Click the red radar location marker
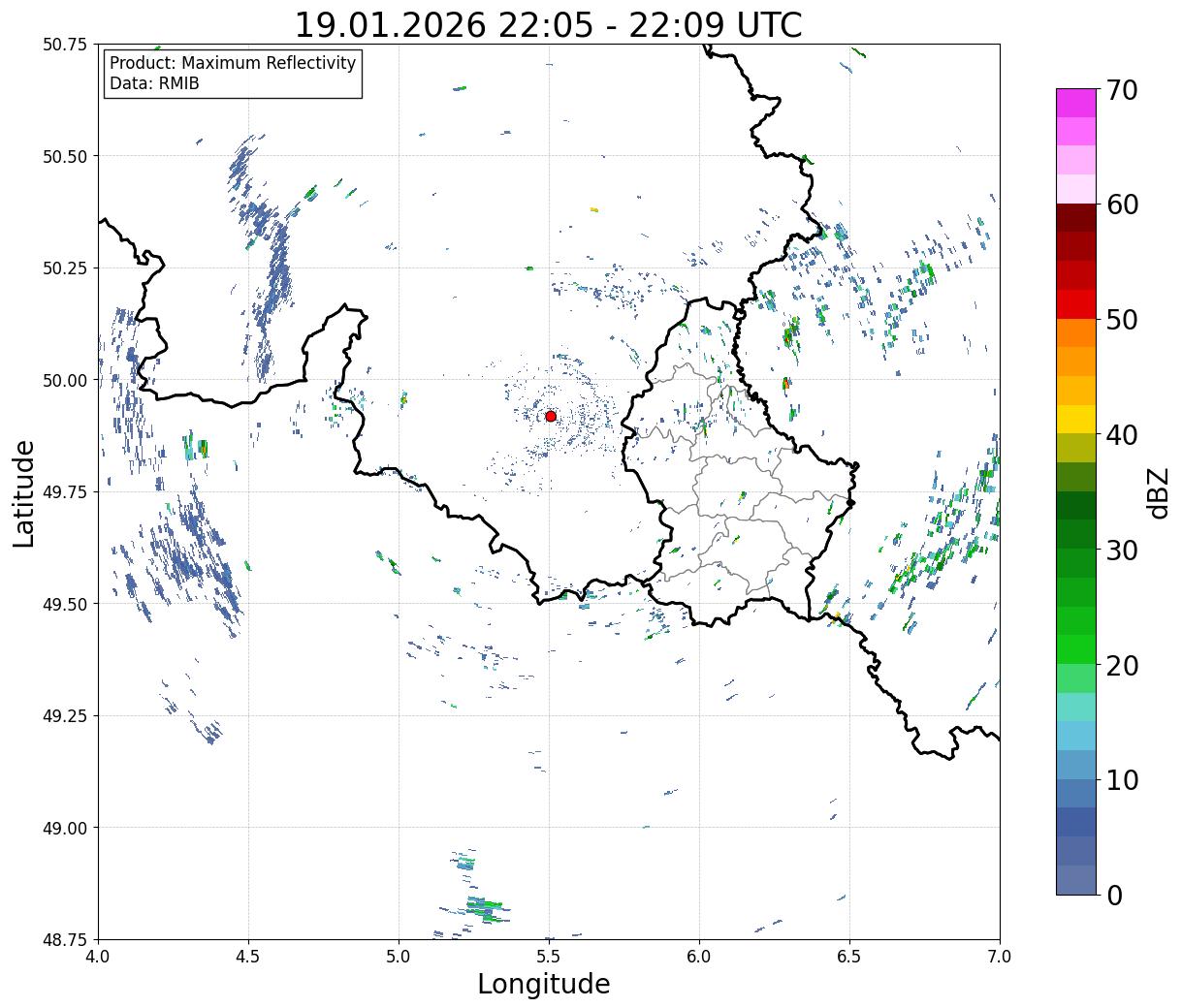The height and width of the screenshot is (1008, 1182). pyautogui.click(x=551, y=416)
